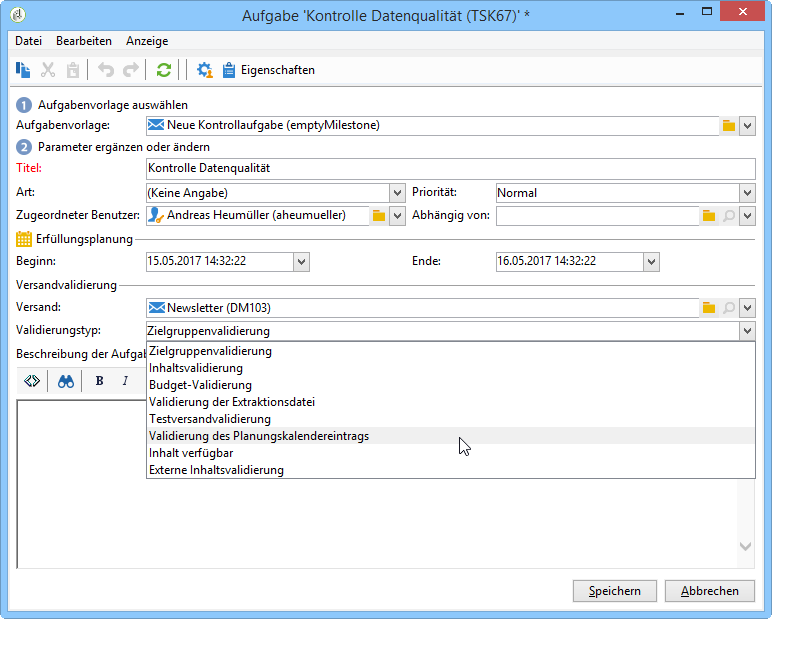Click the binoculars search icon

pos(66,381)
